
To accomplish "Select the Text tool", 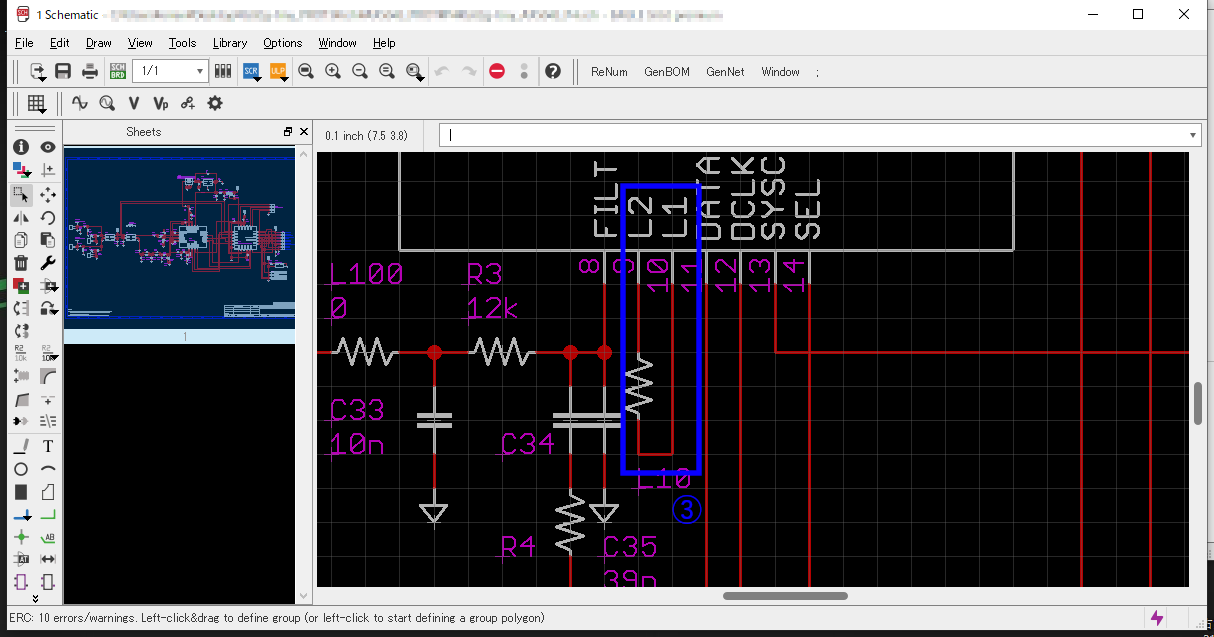I will tap(47, 446).
